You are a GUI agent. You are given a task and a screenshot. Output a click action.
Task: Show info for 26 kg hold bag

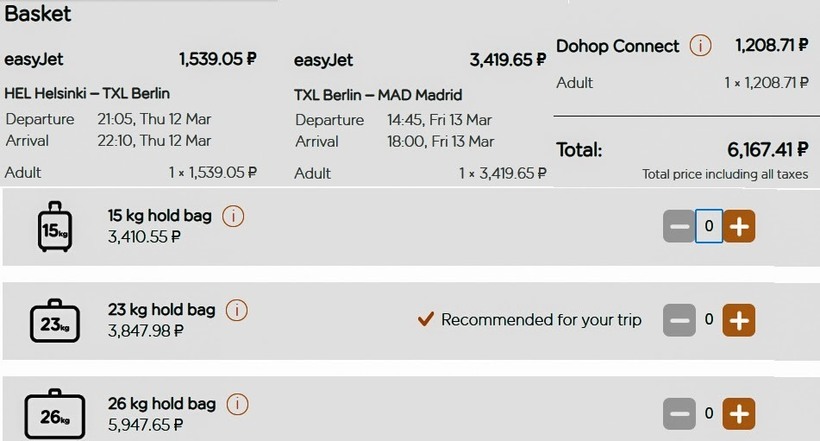(x=237, y=404)
